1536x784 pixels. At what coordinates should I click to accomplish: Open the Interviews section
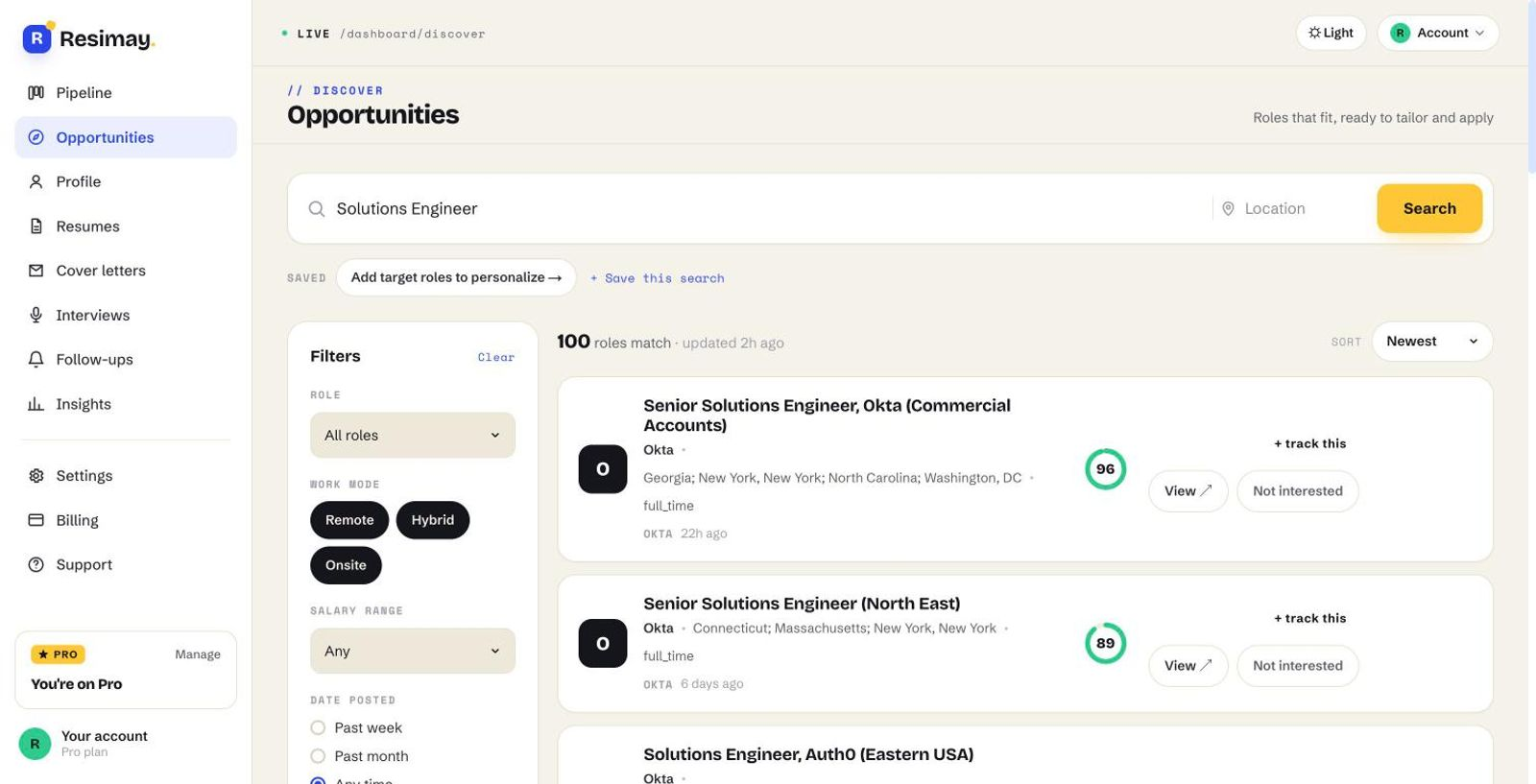click(x=126, y=315)
